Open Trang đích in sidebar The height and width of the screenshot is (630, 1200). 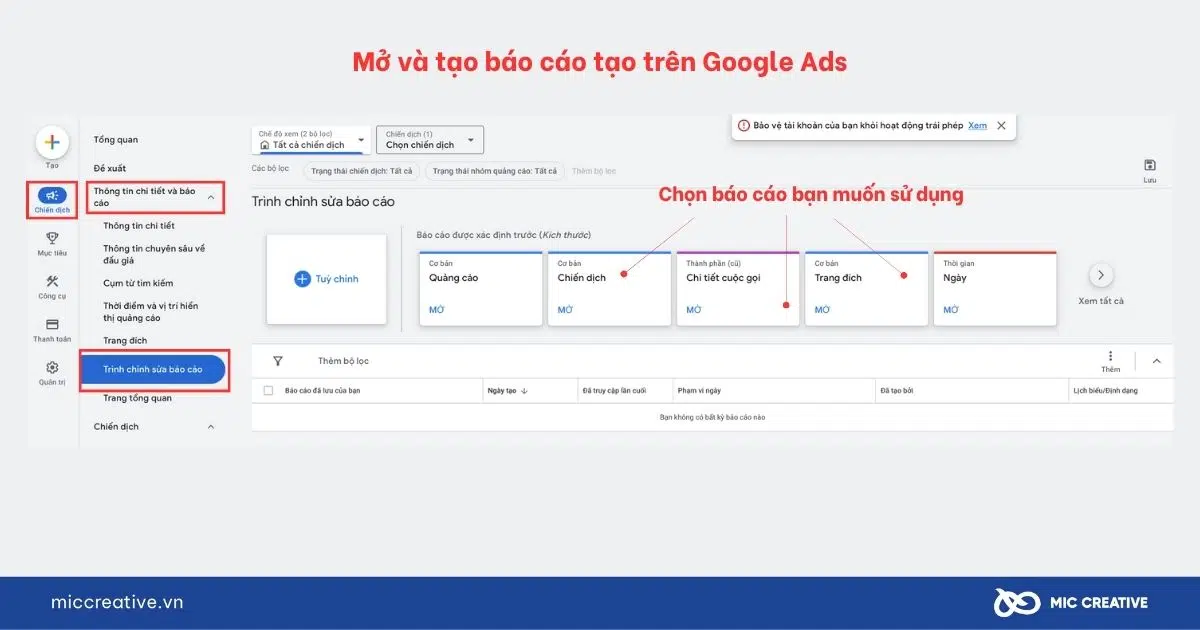click(125, 341)
